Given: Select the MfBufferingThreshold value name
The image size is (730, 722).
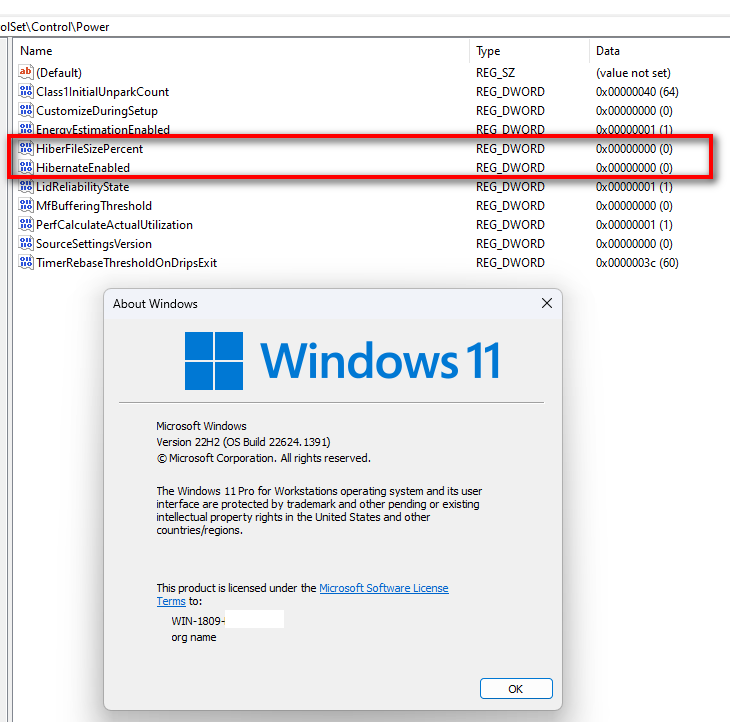Looking at the screenshot, I should (94, 206).
